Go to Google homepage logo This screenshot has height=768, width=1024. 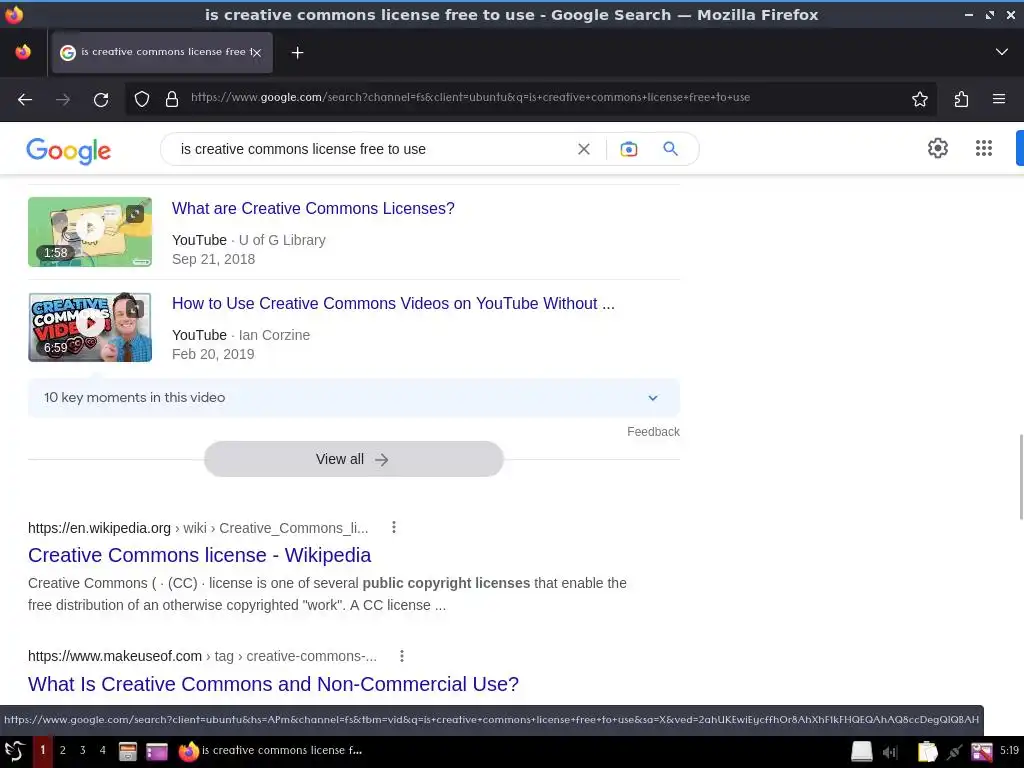pyautogui.click(x=69, y=150)
